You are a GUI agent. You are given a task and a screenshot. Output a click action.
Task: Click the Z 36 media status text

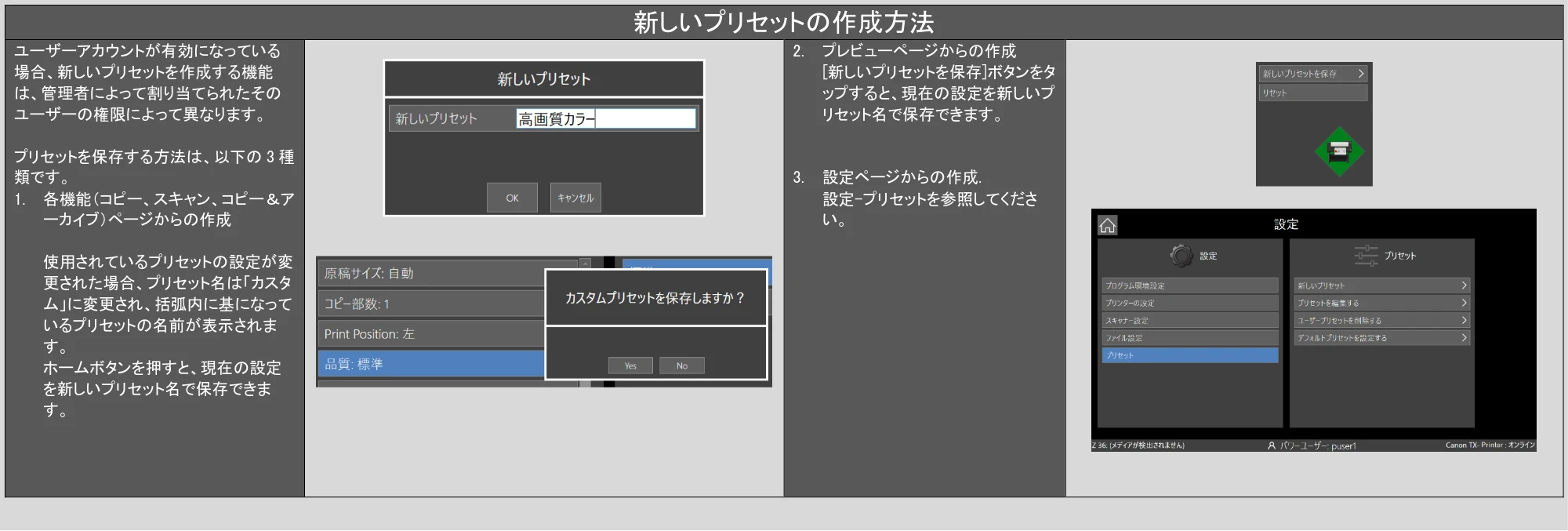pyautogui.click(x=1138, y=446)
